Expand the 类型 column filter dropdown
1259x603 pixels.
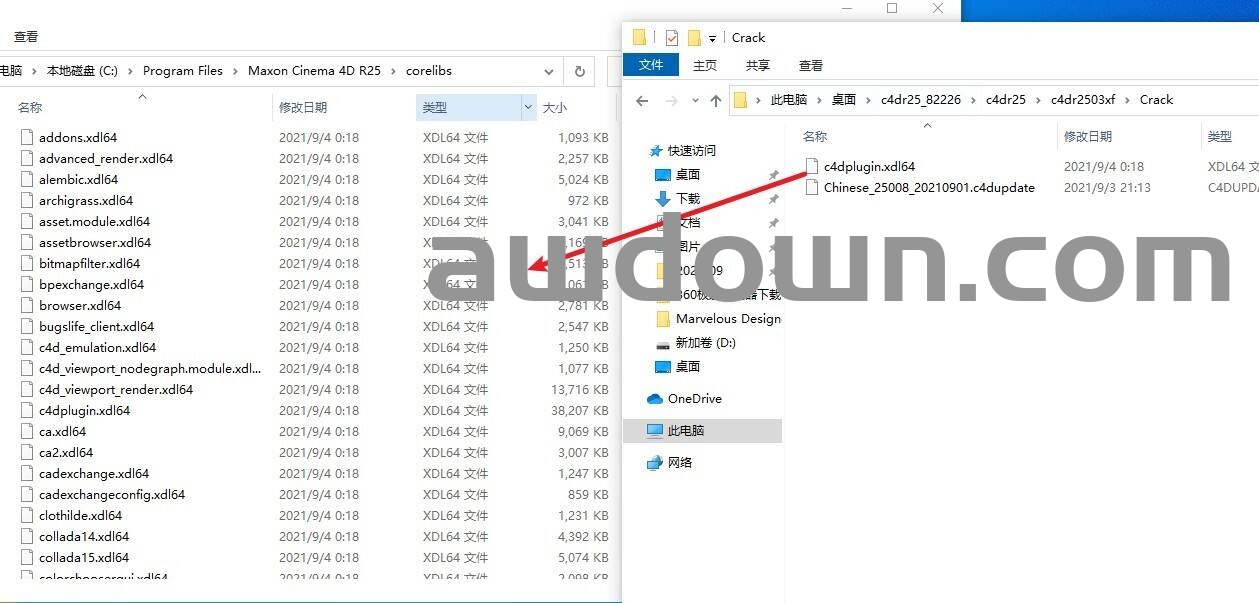click(528, 108)
